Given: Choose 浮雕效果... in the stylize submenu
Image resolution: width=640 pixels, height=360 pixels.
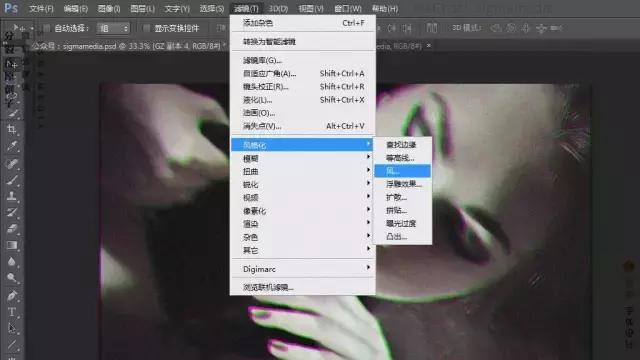Looking at the screenshot, I should click(402, 184).
